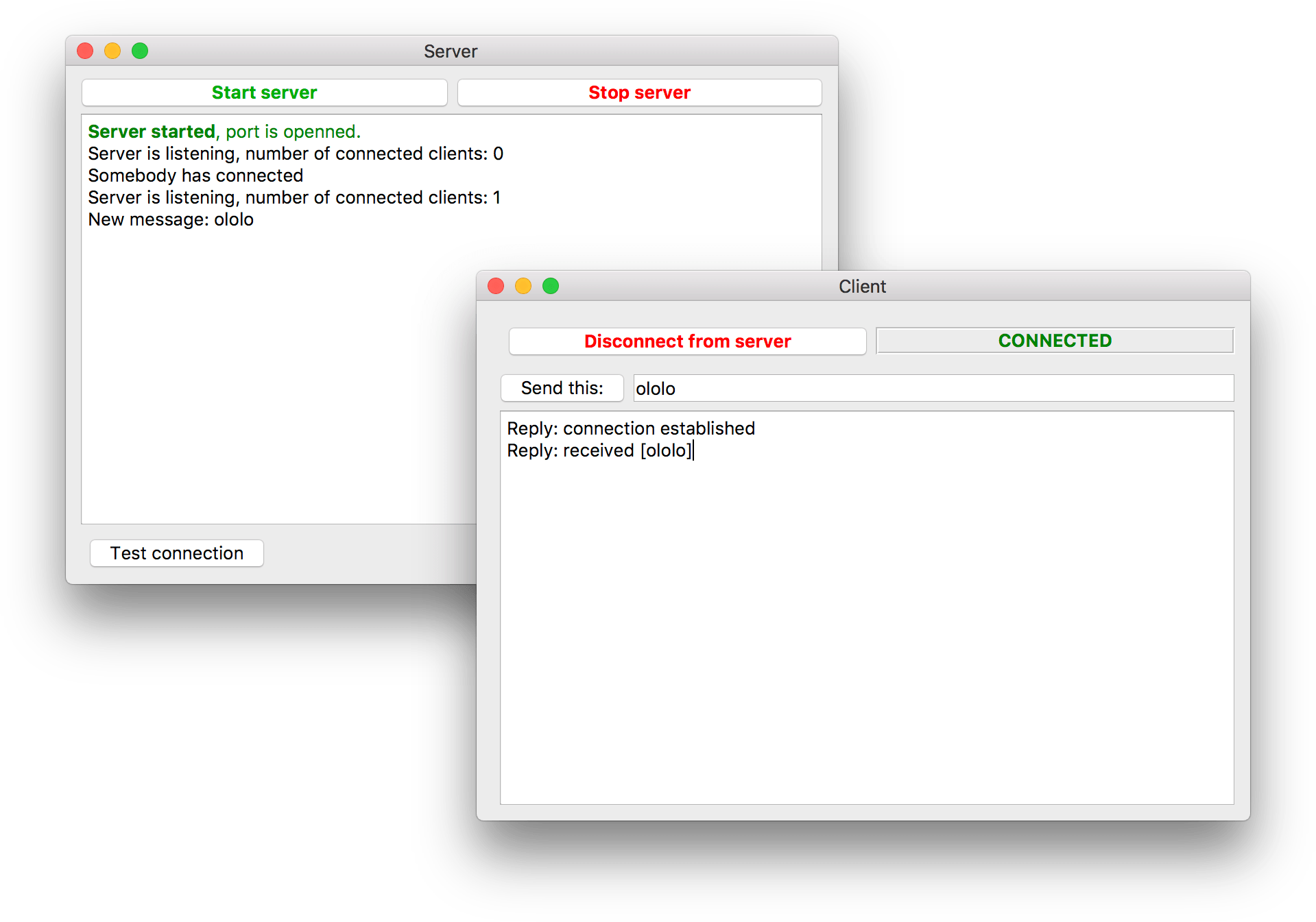Click inside the Server log area

click(x=274, y=343)
